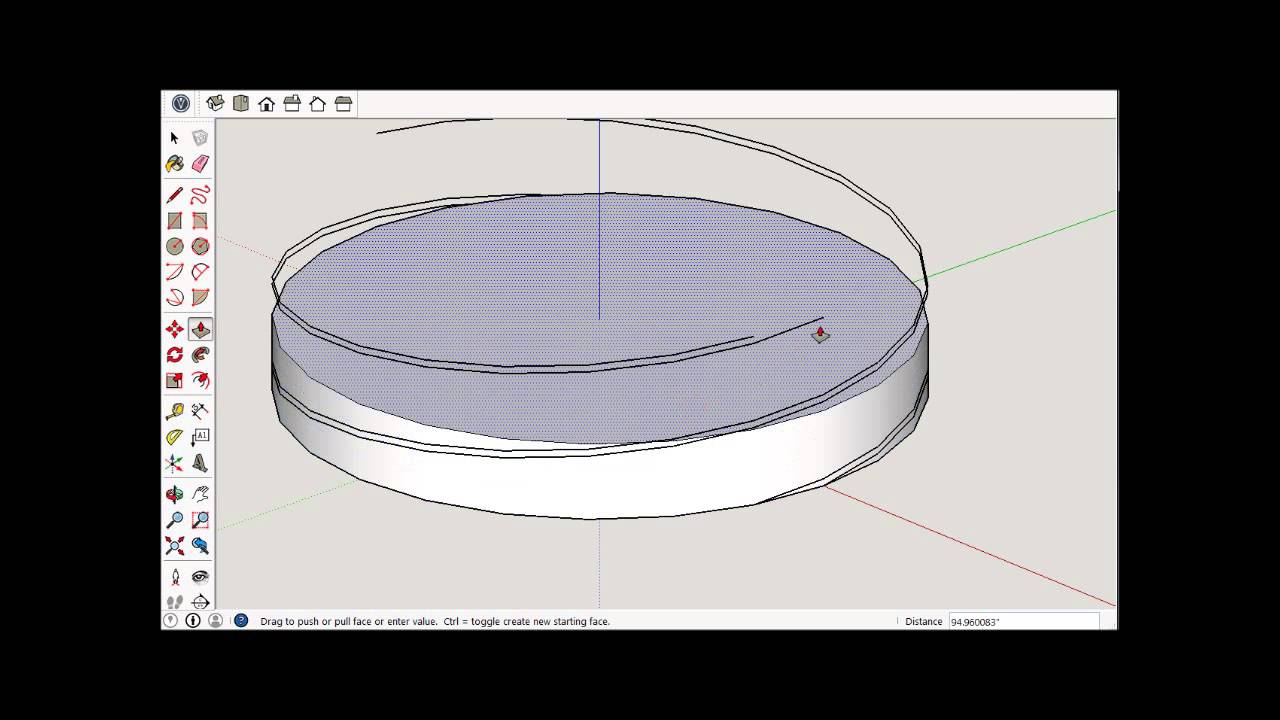The width and height of the screenshot is (1280, 720).
Task: Choose the Scale tool
Action: pos(175,380)
